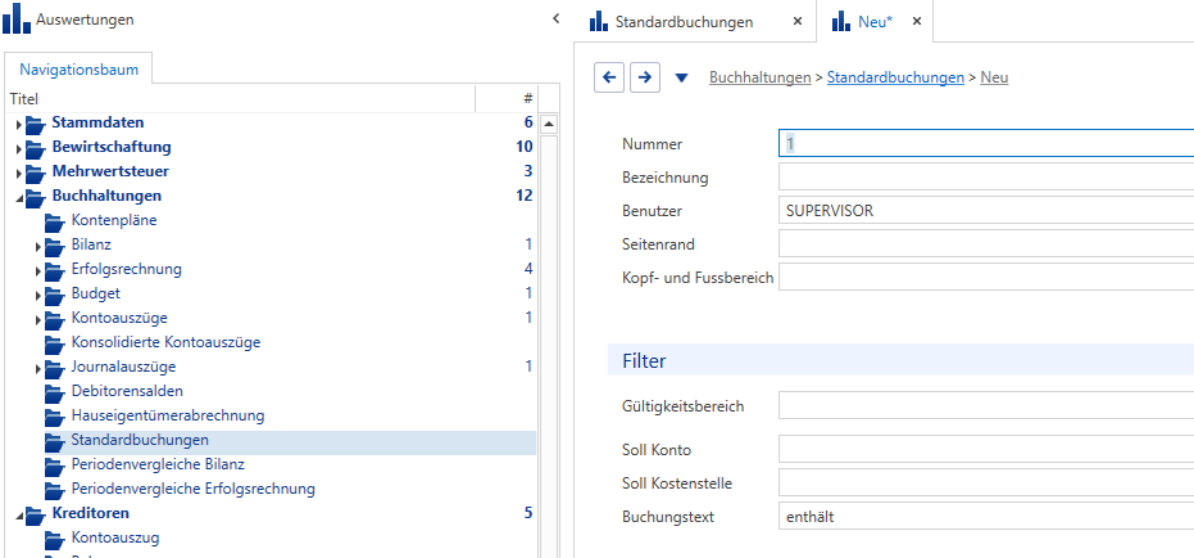
Task: Click the forward arrow navigation button
Action: (x=645, y=77)
